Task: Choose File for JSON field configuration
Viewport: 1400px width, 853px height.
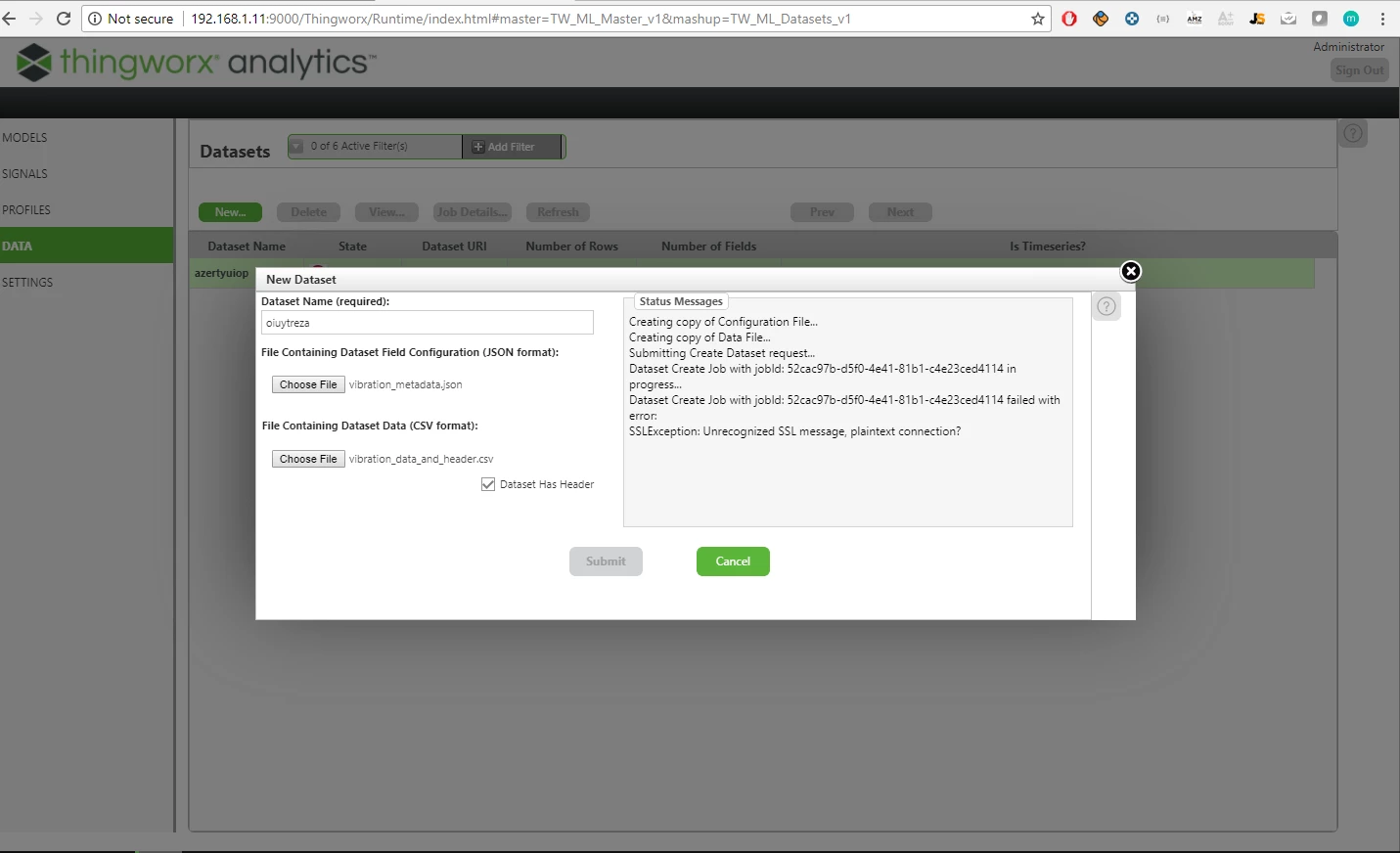Action: coord(308,385)
